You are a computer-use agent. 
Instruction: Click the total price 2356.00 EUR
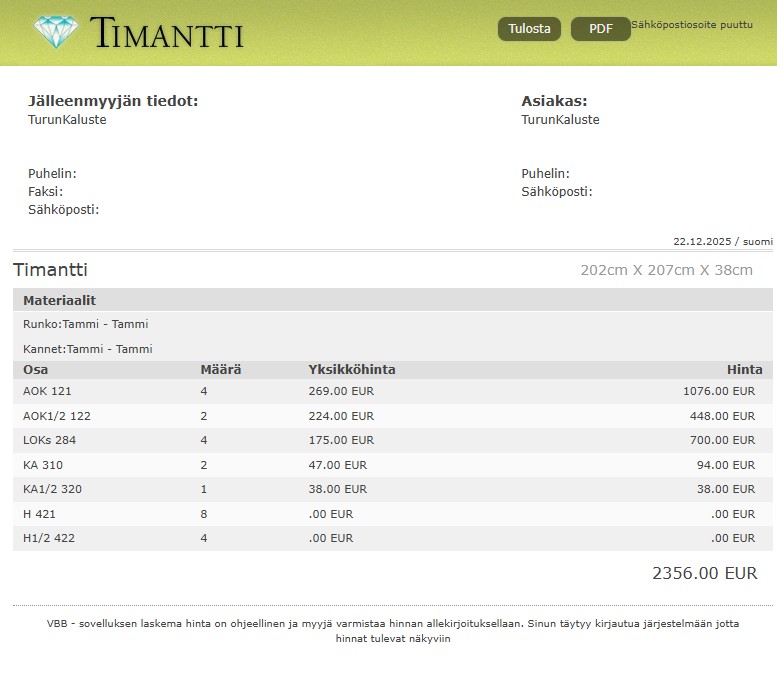pyautogui.click(x=704, y=573)
